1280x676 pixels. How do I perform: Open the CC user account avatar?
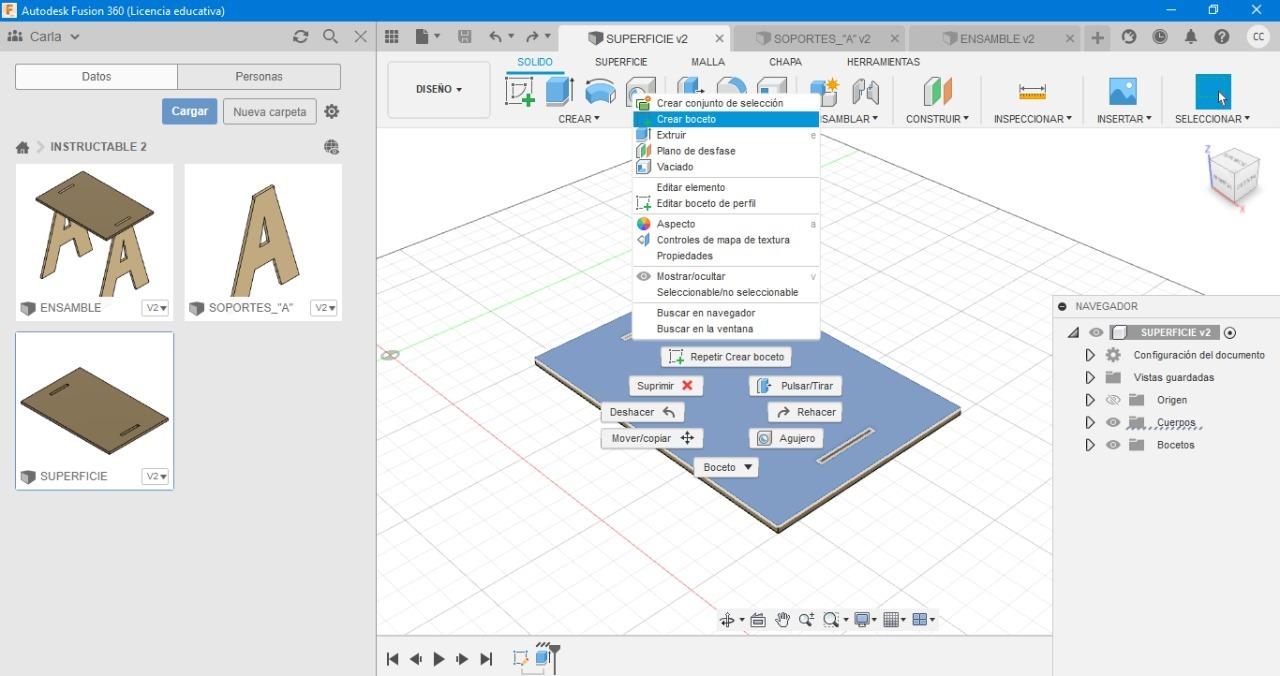click(x=1258, y=37)
